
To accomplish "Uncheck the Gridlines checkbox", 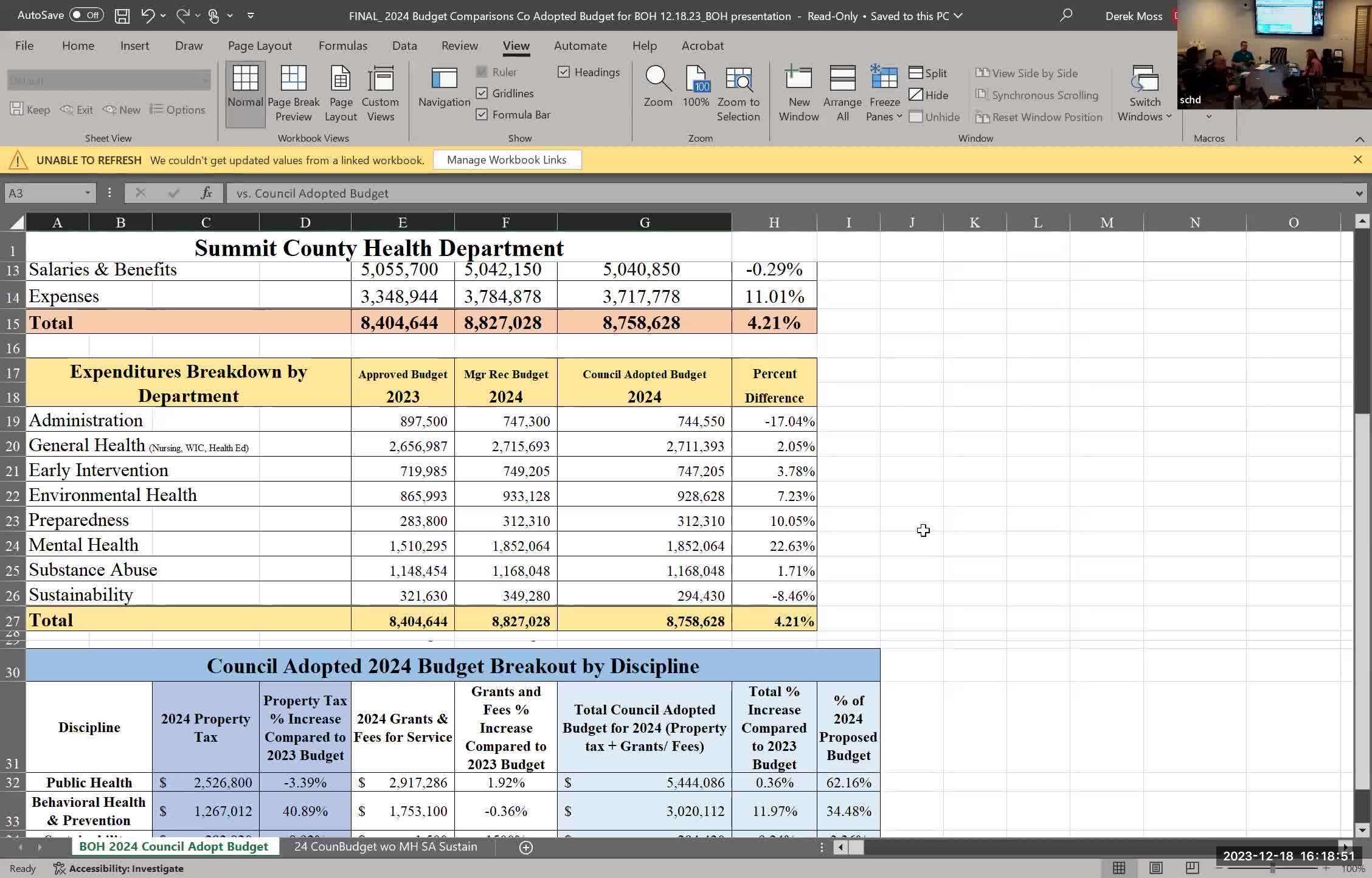I will coord(482,93).
